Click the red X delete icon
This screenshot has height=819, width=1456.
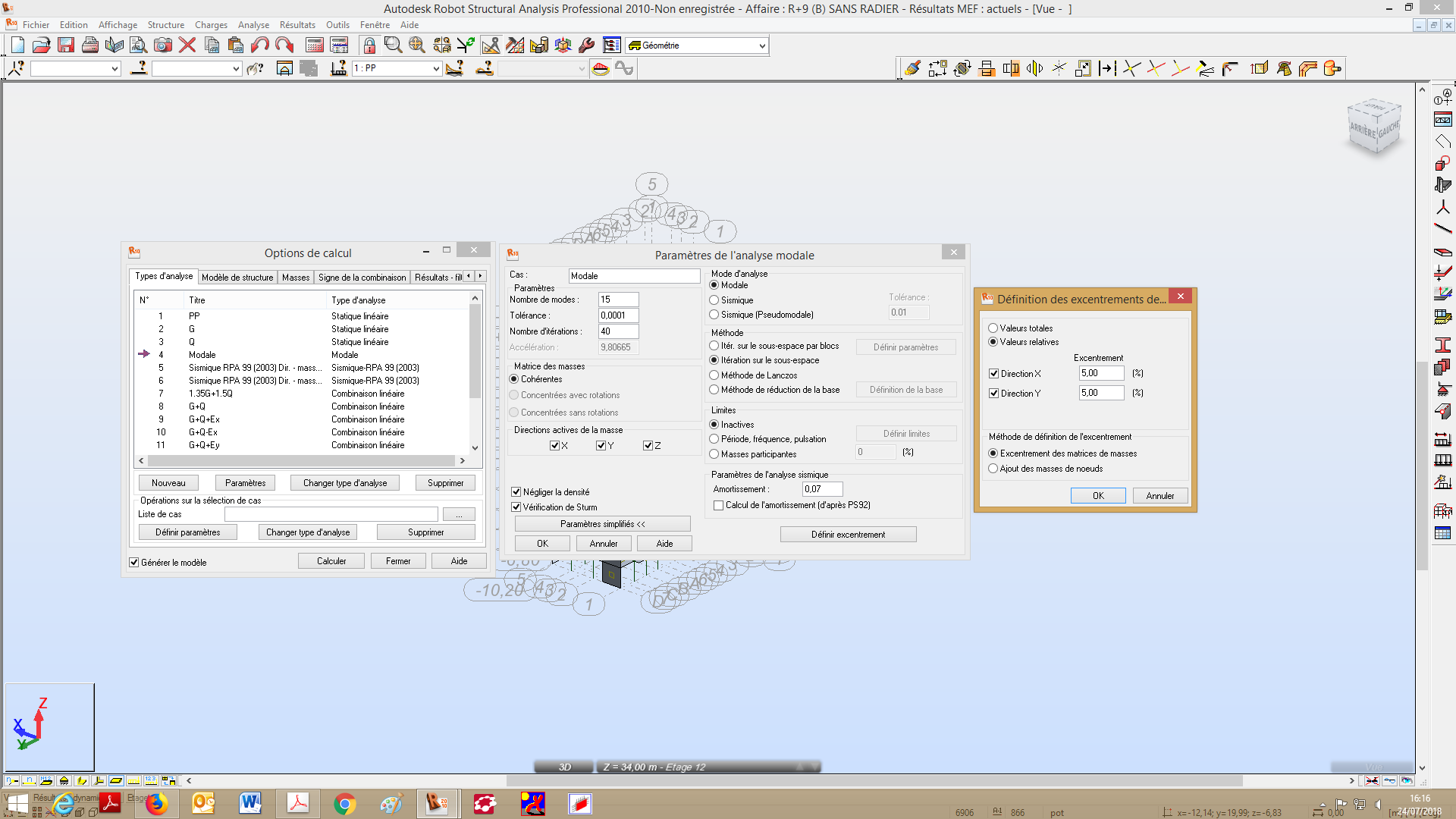tap(187, 45)
